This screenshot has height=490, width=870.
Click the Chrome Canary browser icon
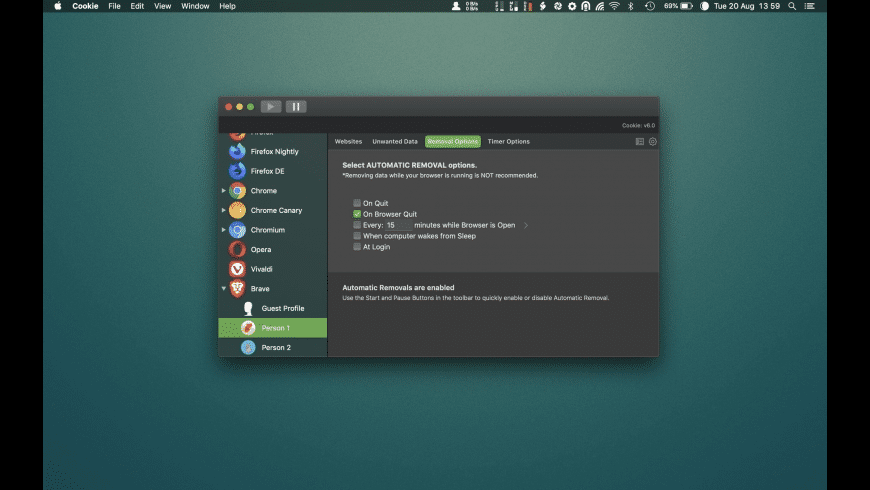tap(237, 210)
